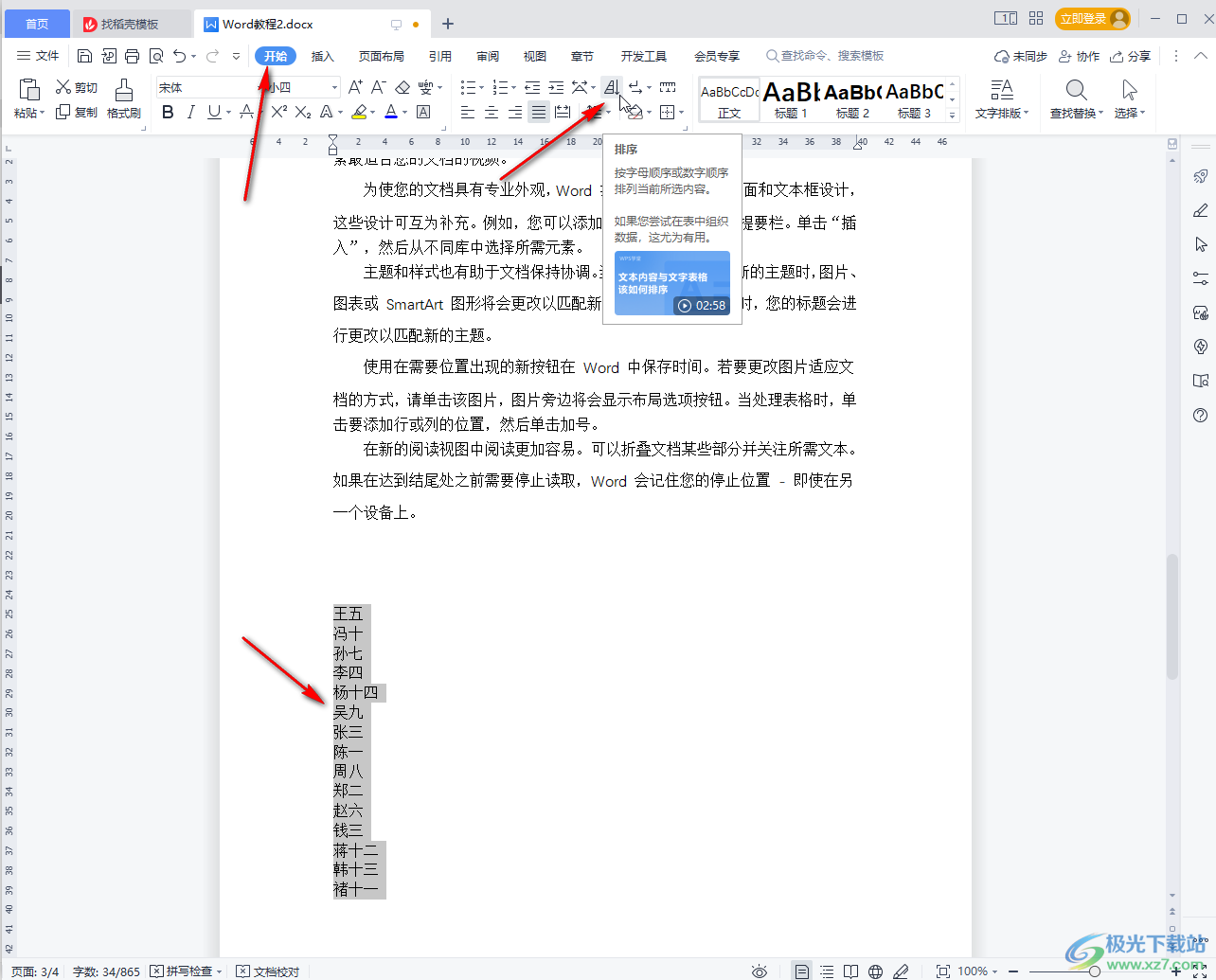Toggle Bold formatting
The image size is (1216, 980).
[x=168, y=112]
